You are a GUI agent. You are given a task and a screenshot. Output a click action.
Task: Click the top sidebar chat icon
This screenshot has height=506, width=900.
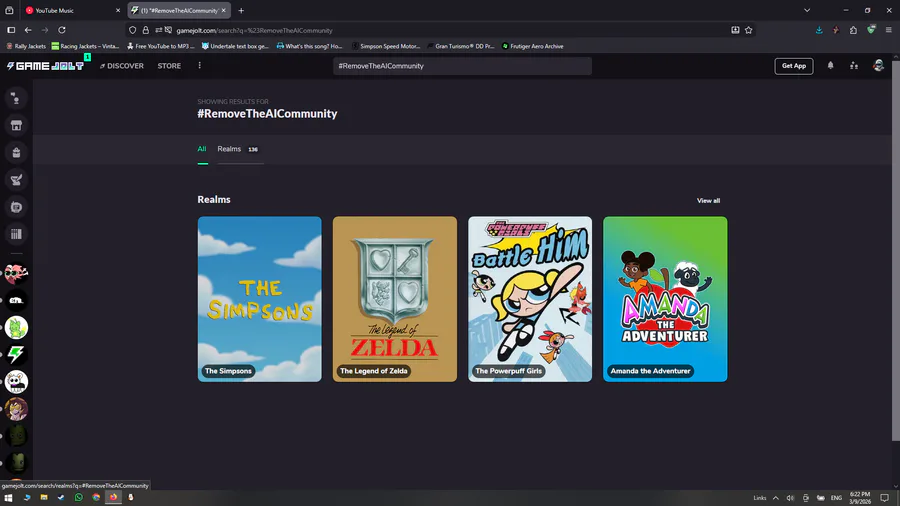[x=16, y=98]
